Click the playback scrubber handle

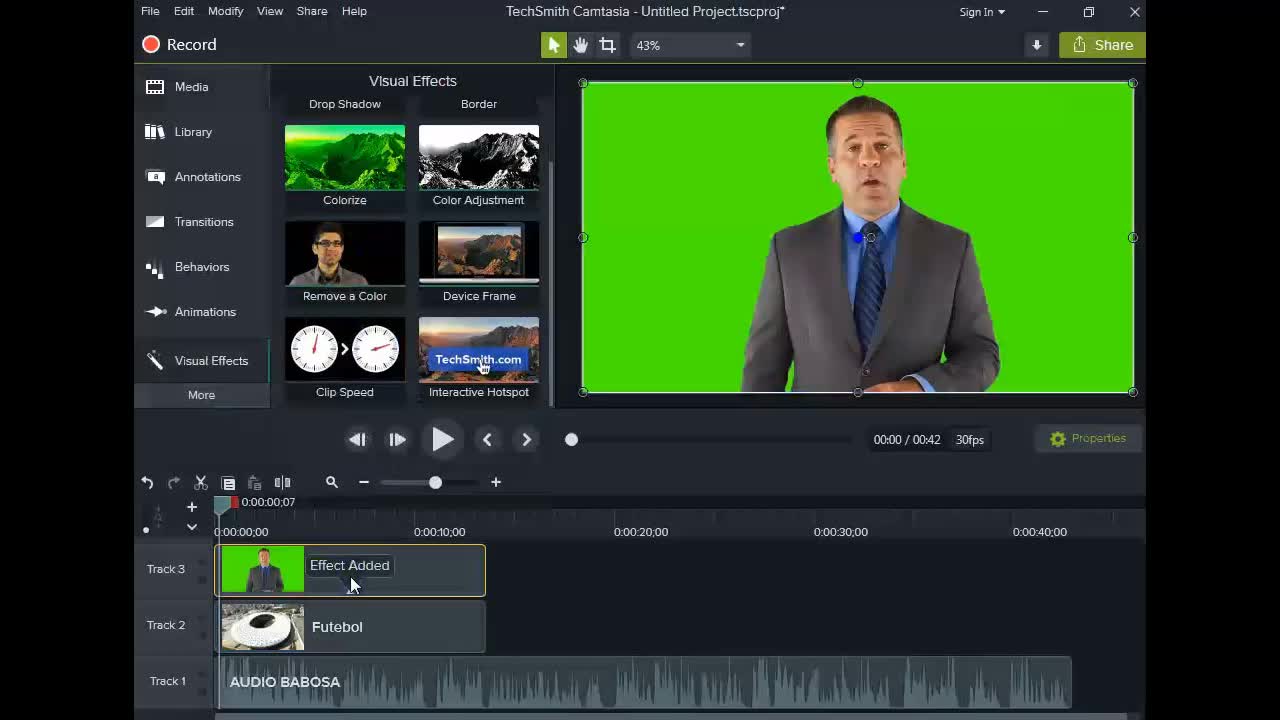tap(571, 439)
